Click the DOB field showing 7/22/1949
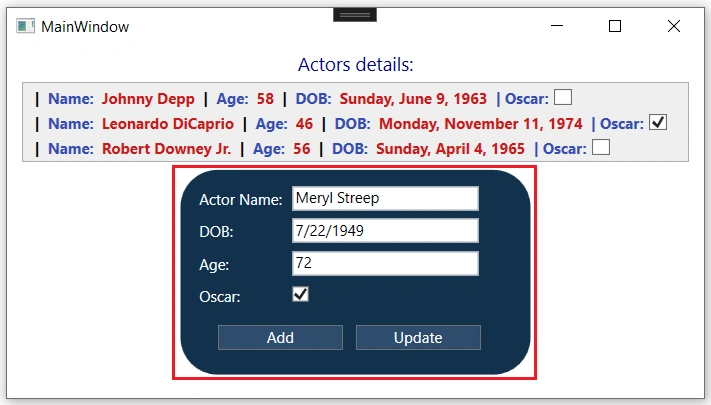711x405 pixels. 385,230
